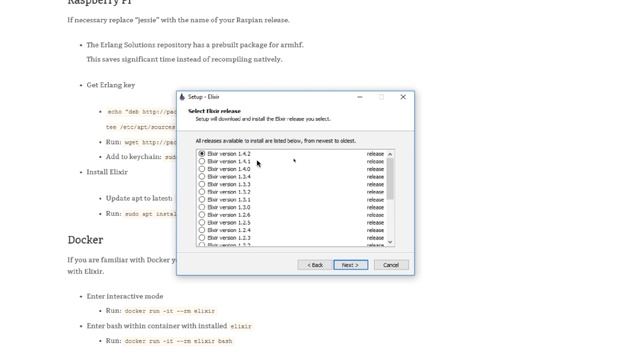
Task: Click the Elixir drop icon in title bar
Action: point(182,97)
